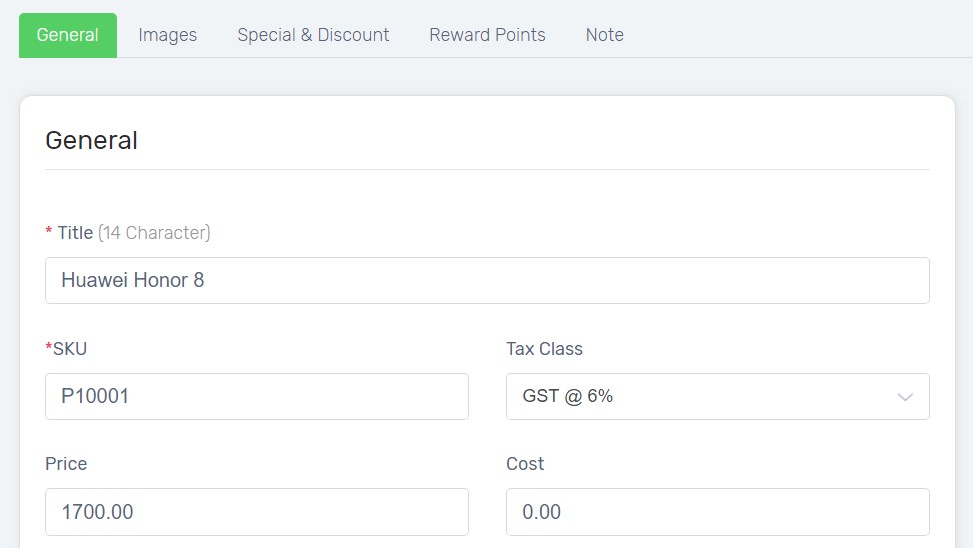This screenshot has height=548, width=973.
Task: Open the Special & Discount tab
Action: pyautogui.click(x=313, y=35)
